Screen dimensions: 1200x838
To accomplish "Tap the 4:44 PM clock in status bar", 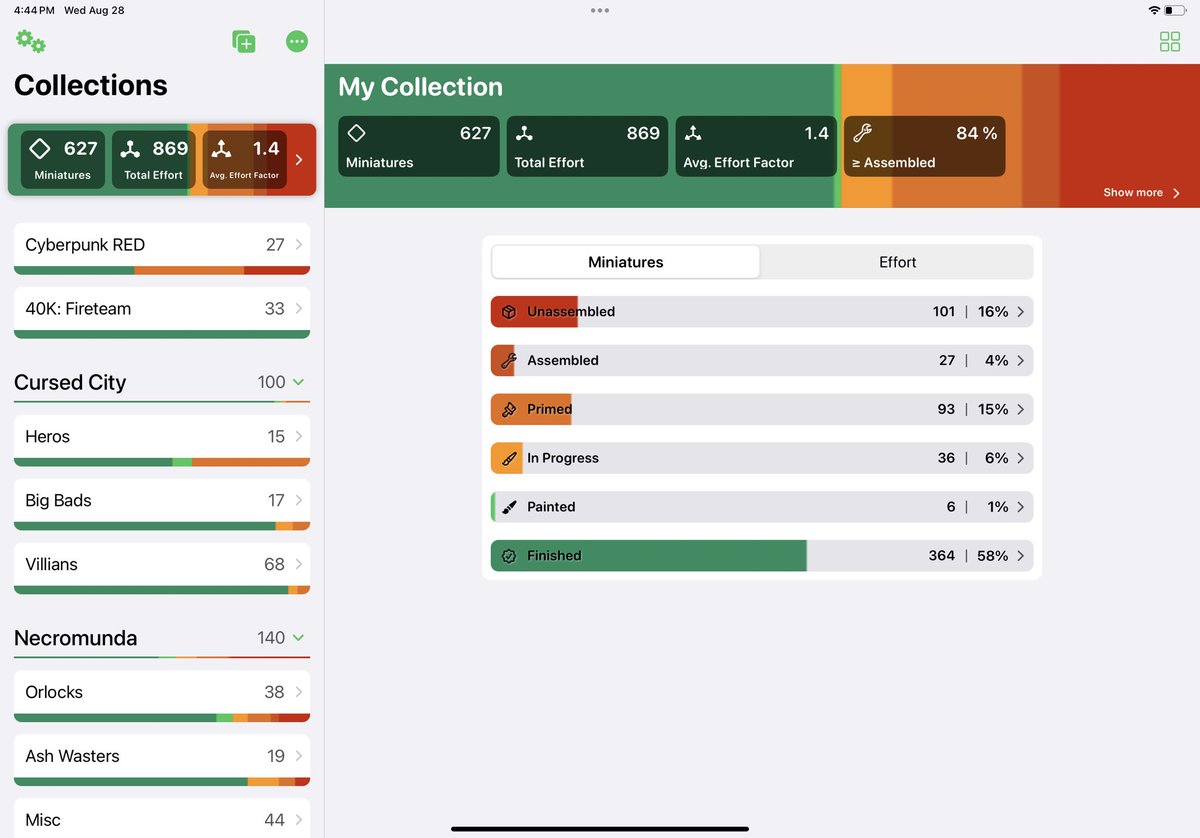I will click(x=34, y=10).
